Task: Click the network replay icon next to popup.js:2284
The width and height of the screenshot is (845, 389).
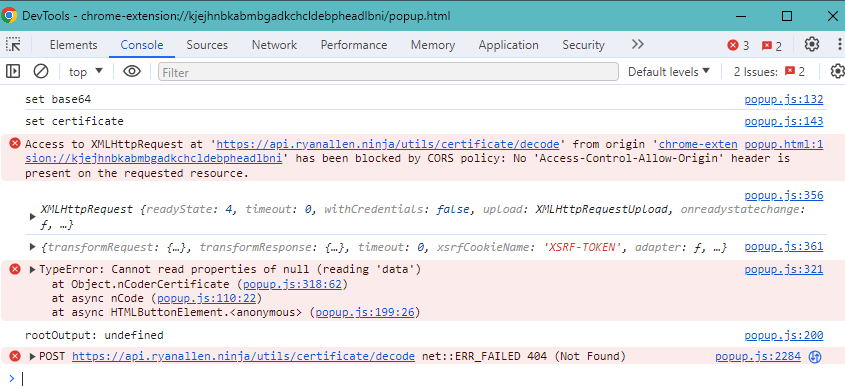Action: [815, 357]
